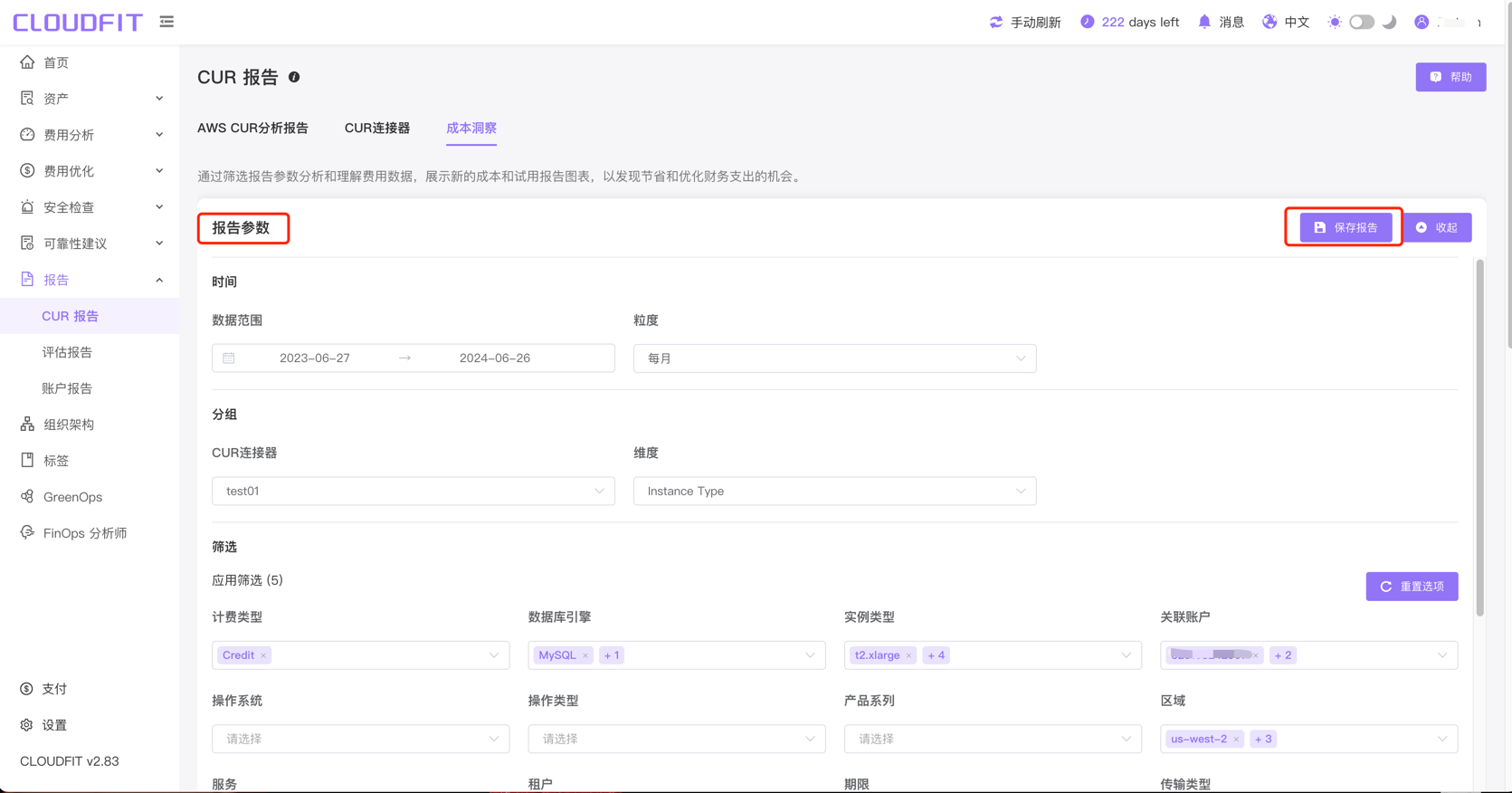Click the moon dark-mode icon
The image size is (1512, 793).
(1389, 22)
